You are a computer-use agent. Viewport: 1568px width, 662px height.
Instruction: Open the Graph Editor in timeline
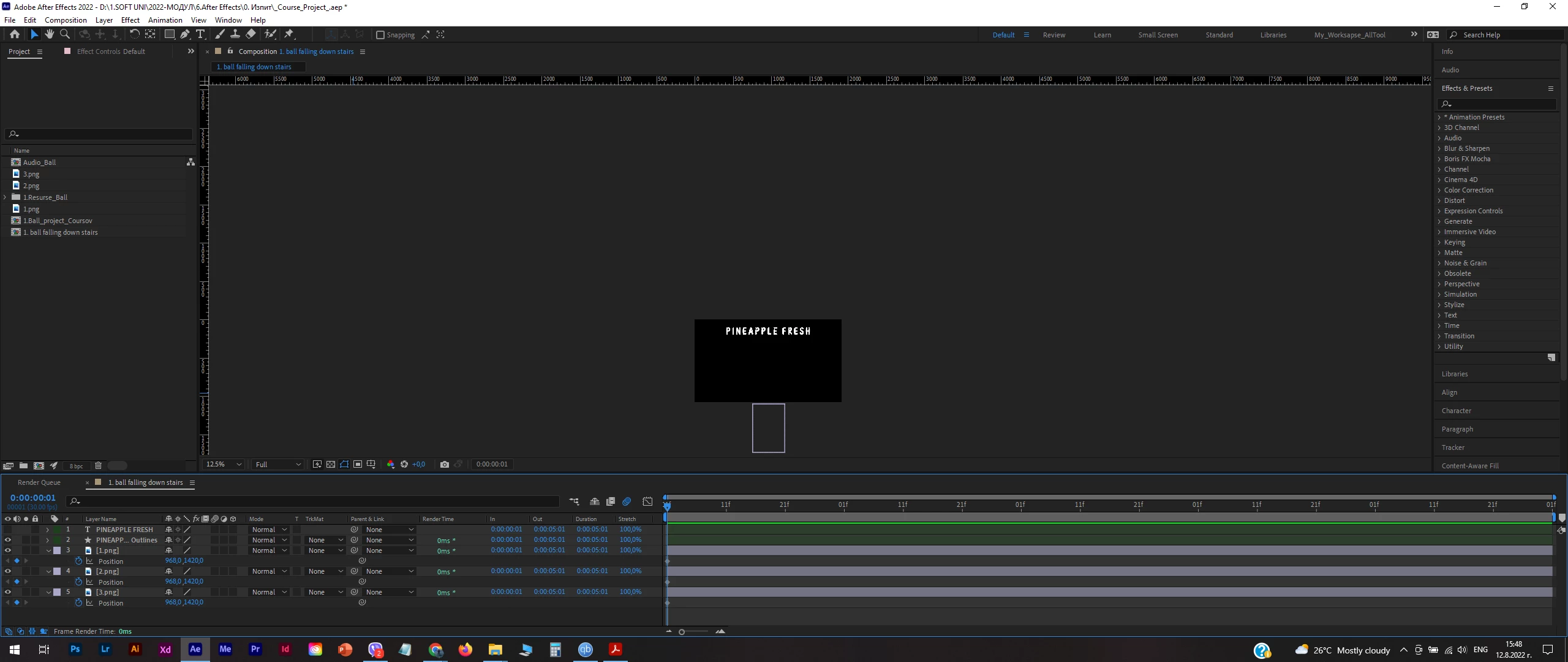click(647, 501)
